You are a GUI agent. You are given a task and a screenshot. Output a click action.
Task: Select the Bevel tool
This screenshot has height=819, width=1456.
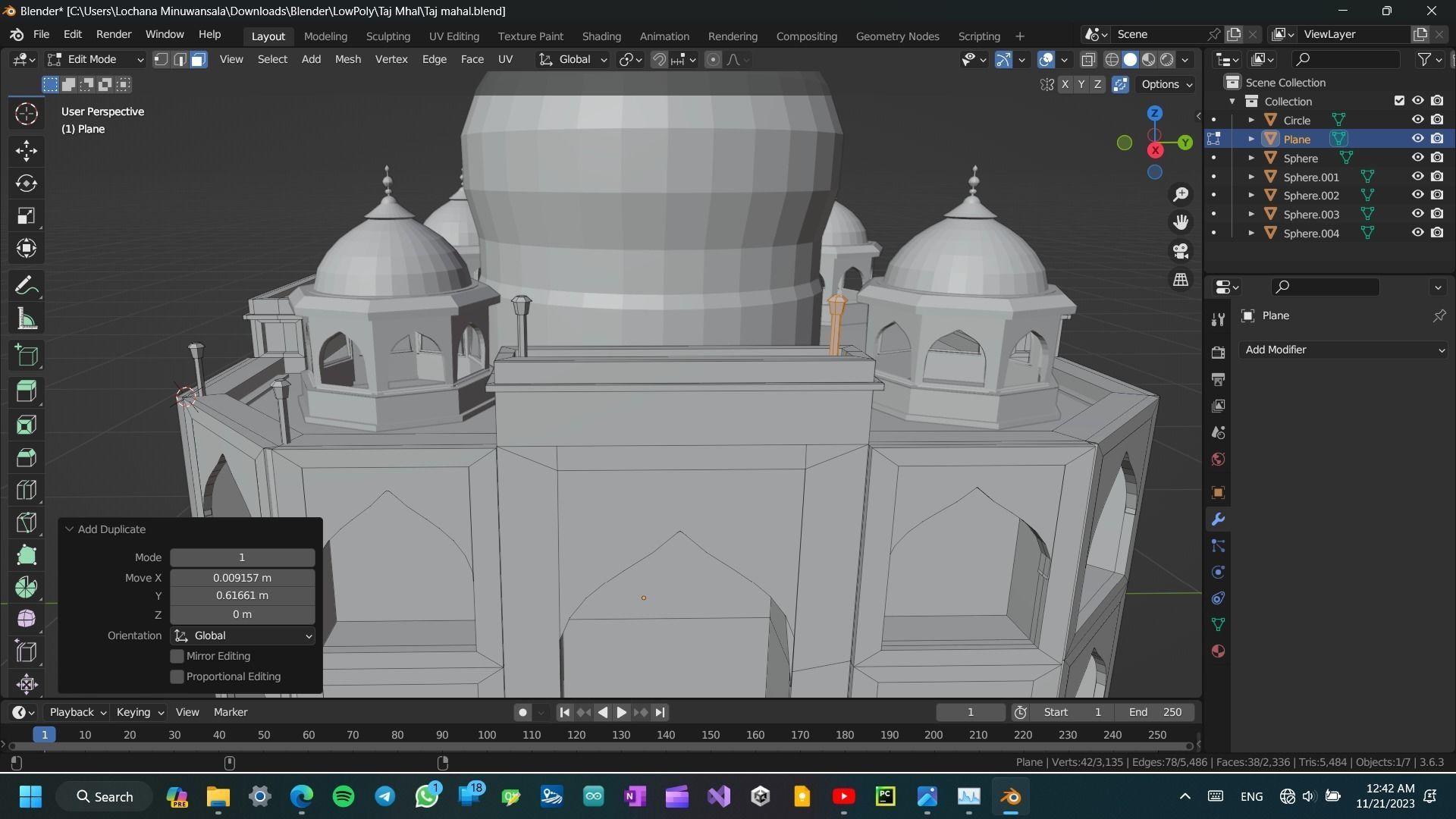coord(27,457)
